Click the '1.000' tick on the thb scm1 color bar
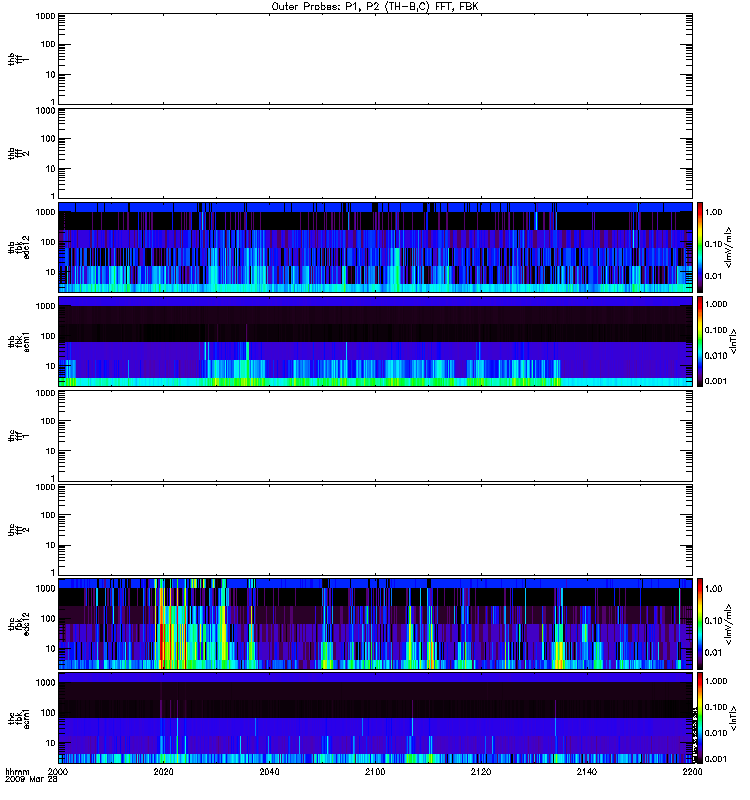 tap(716, 304)
